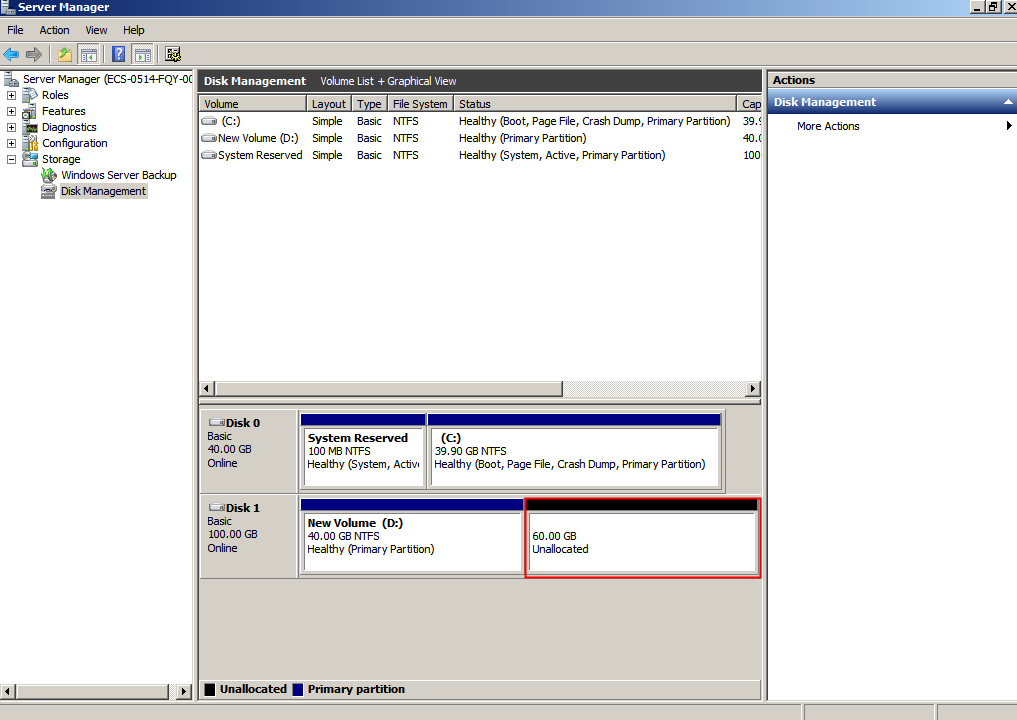Open the Help menu
The image size is (1017, 720).
point(134,30)
